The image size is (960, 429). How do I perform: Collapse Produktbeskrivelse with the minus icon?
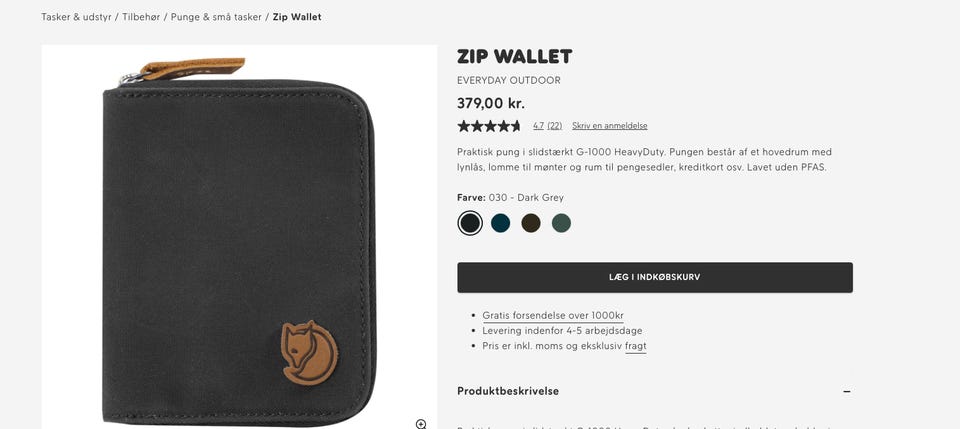click(x=847, y=391)
